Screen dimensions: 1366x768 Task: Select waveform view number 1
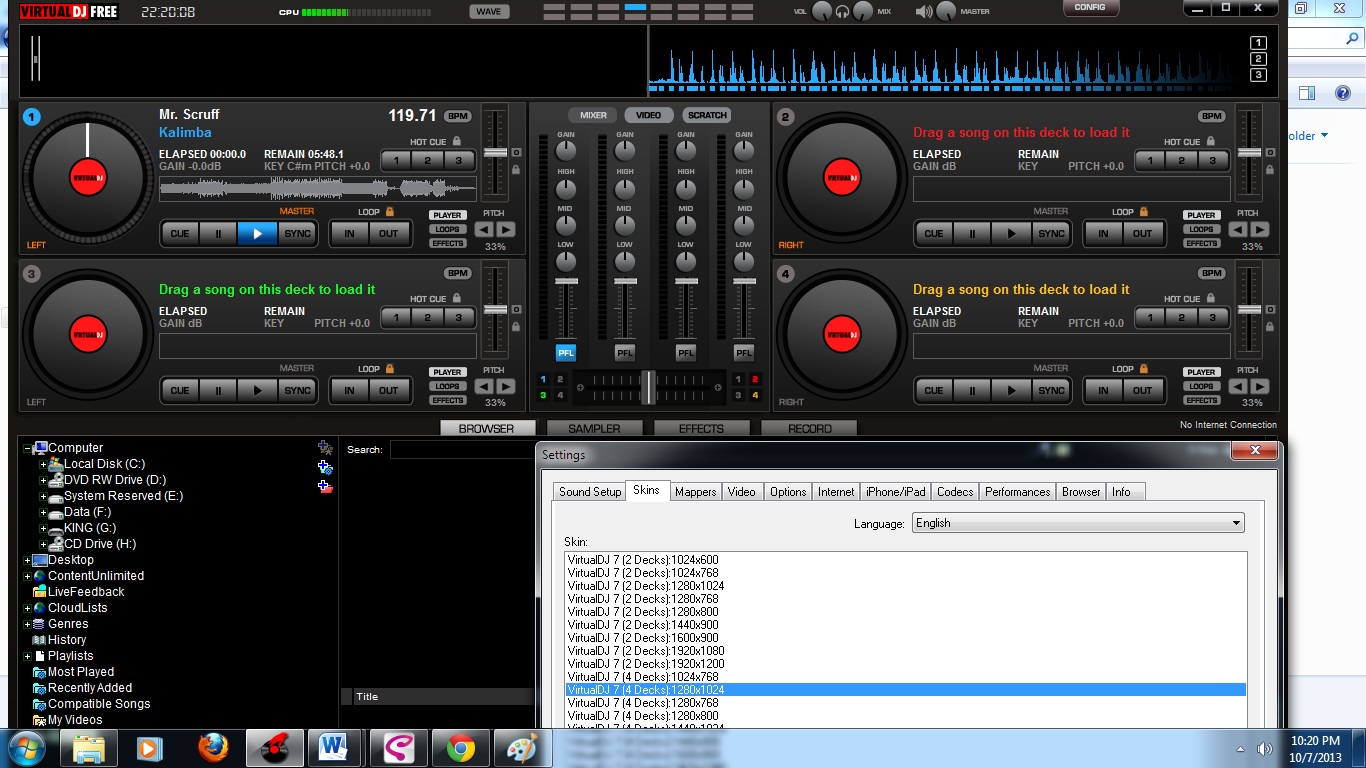1258,43
